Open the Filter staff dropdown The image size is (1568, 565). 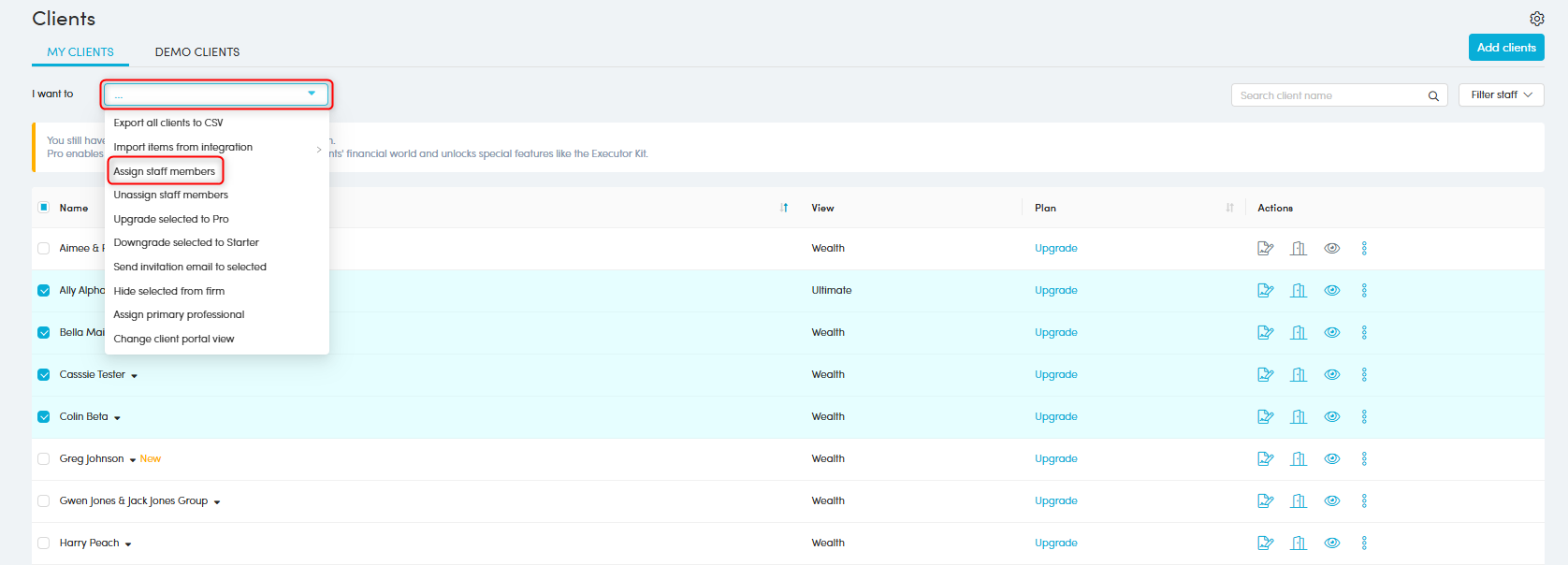1501,94
